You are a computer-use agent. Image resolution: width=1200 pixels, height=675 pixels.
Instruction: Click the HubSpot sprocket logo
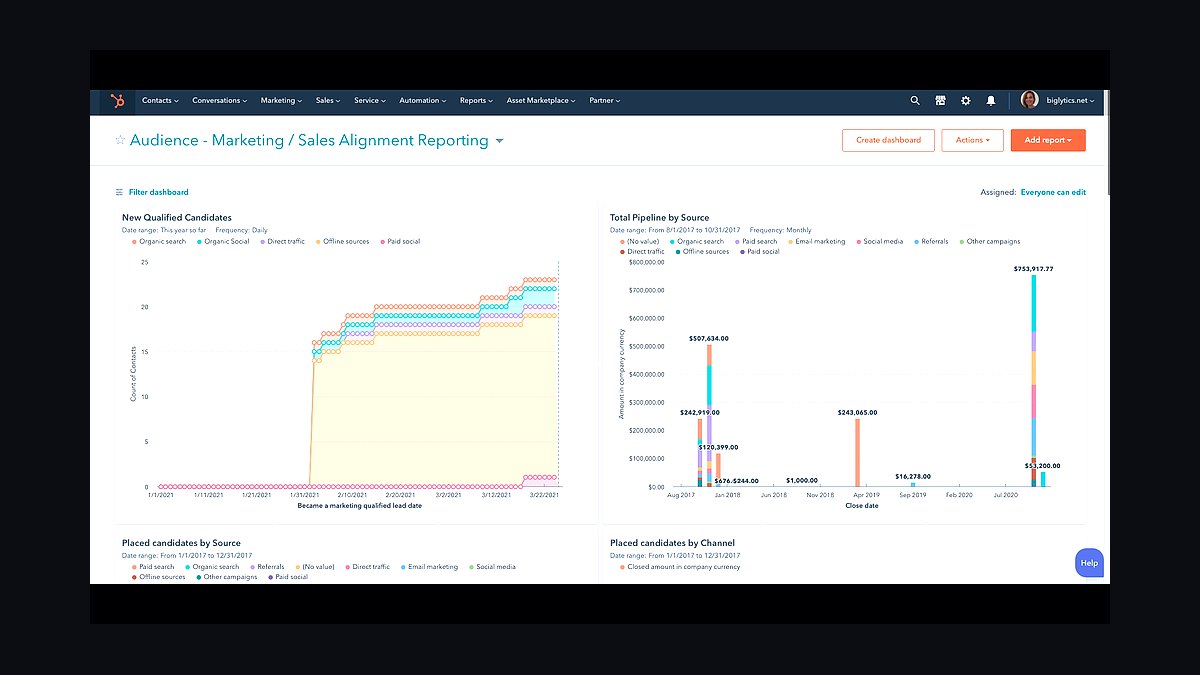tap(118, 101)
